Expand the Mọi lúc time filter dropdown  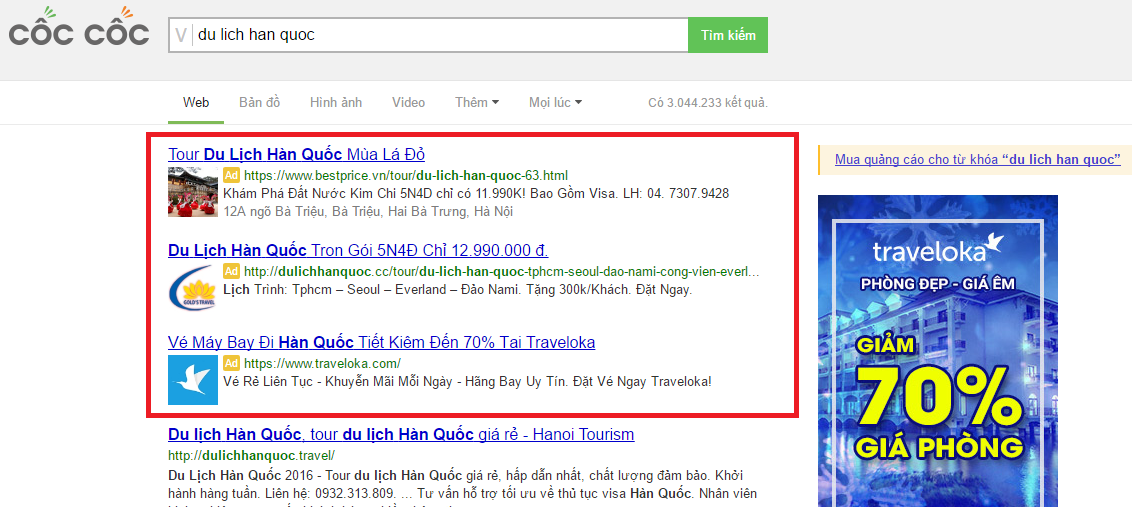[555, 103]
